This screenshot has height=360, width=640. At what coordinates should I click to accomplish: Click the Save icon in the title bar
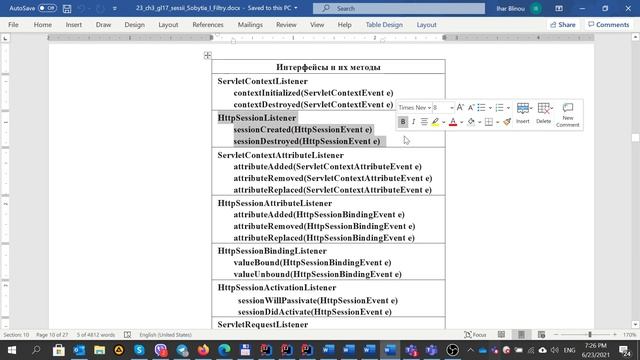click(x=67, y=8)
